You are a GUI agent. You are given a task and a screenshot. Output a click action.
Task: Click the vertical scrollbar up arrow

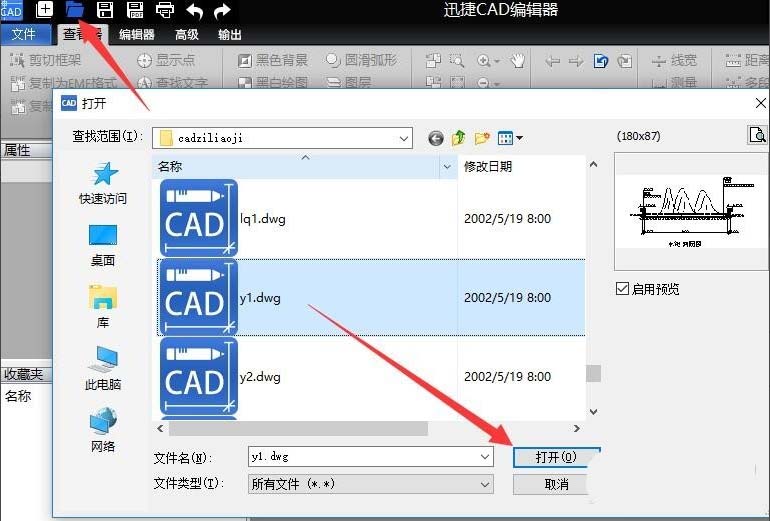point(593,165)
